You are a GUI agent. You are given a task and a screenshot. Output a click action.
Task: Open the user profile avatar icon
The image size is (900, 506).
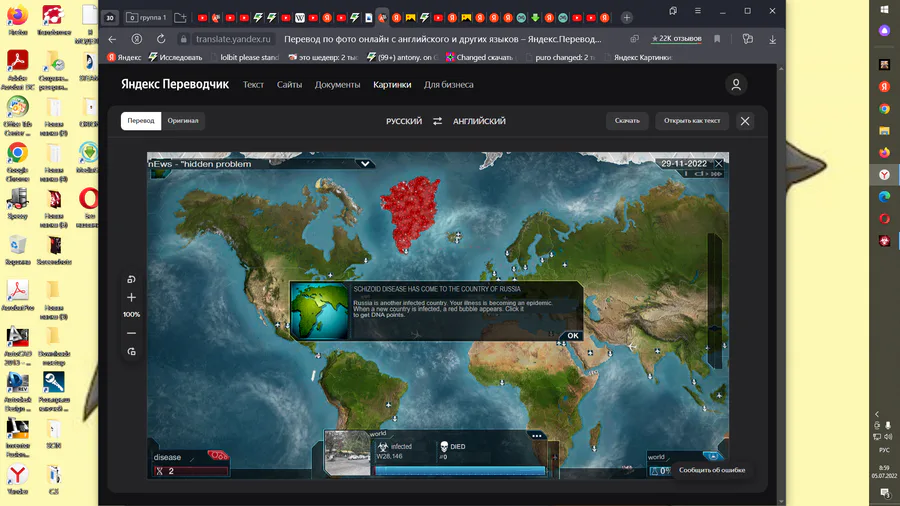736,84
